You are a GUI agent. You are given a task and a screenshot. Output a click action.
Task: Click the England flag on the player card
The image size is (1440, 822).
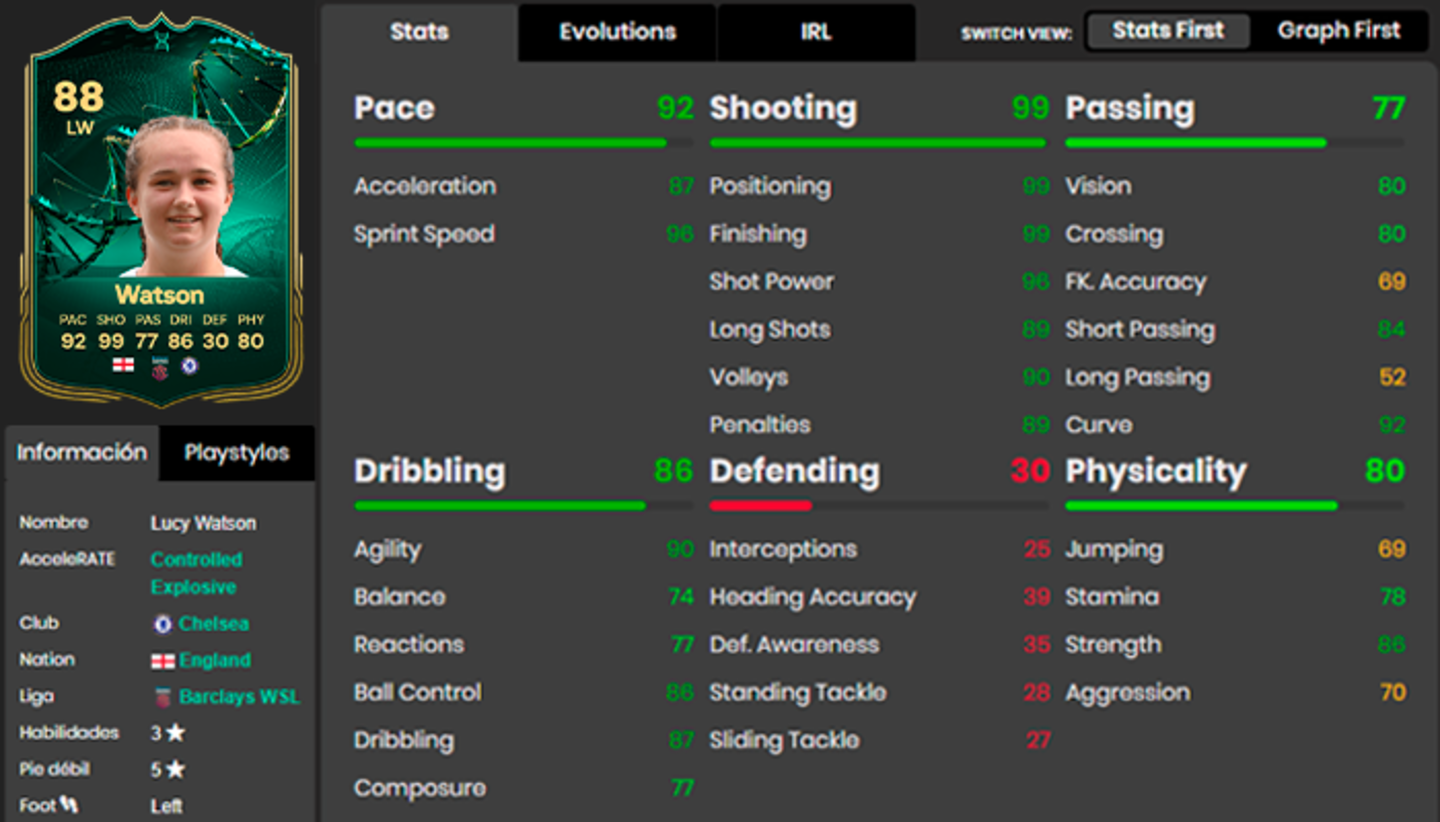[123, 366]
